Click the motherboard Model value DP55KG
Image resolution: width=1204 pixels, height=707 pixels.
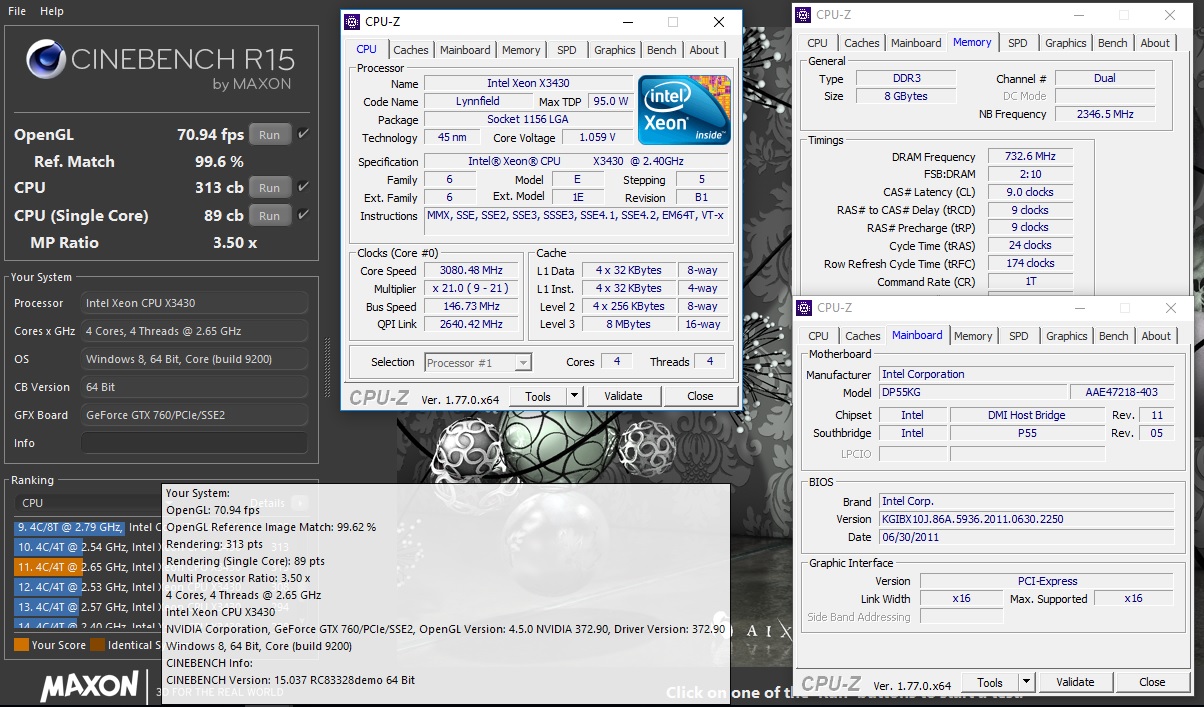[972, 392]
